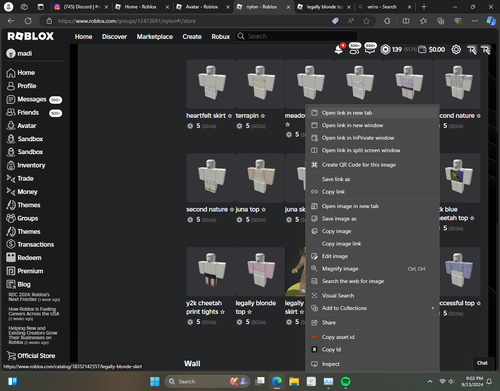Viewport: 500px width, 391px height.
Task: Open Transactions in the sidebar
Action: point(30,244)
